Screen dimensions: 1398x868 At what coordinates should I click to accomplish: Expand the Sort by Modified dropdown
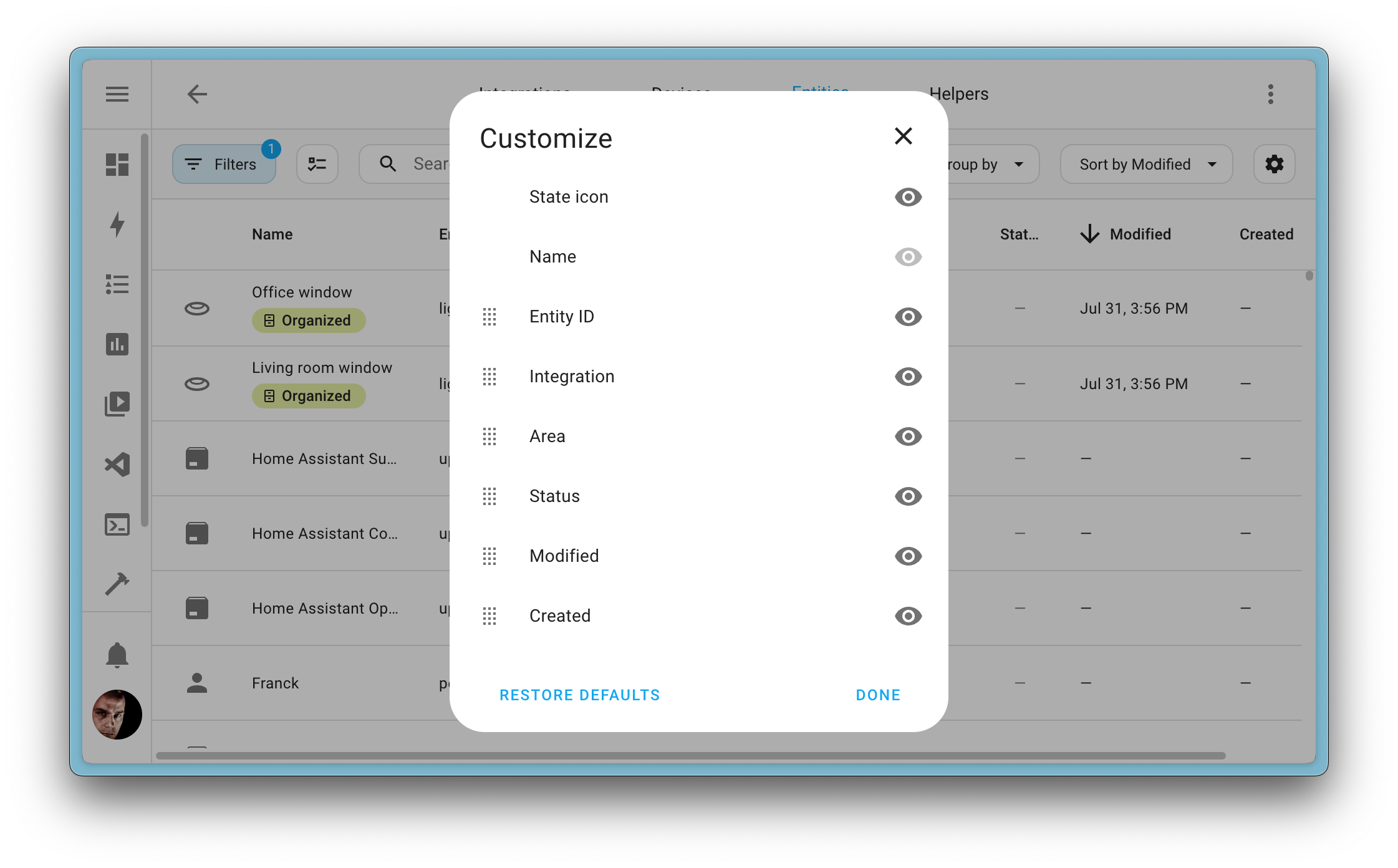[1147, 164]
